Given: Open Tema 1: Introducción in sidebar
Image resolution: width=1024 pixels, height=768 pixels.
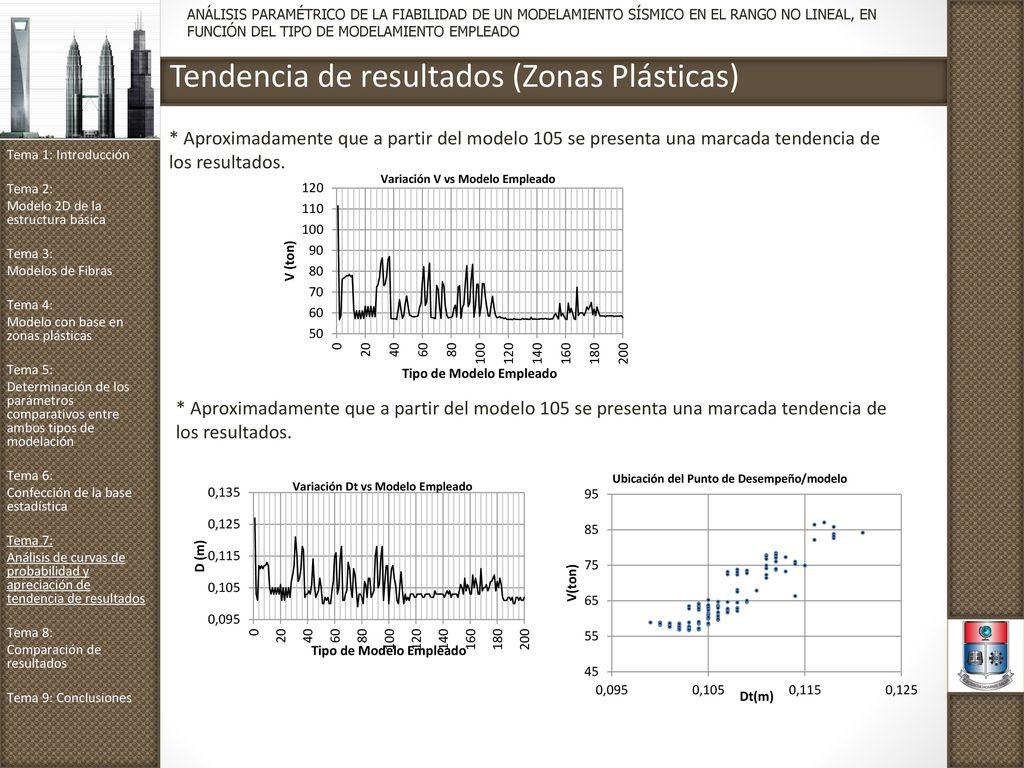Looking at the screenshot, I should (x=68, y=155).
